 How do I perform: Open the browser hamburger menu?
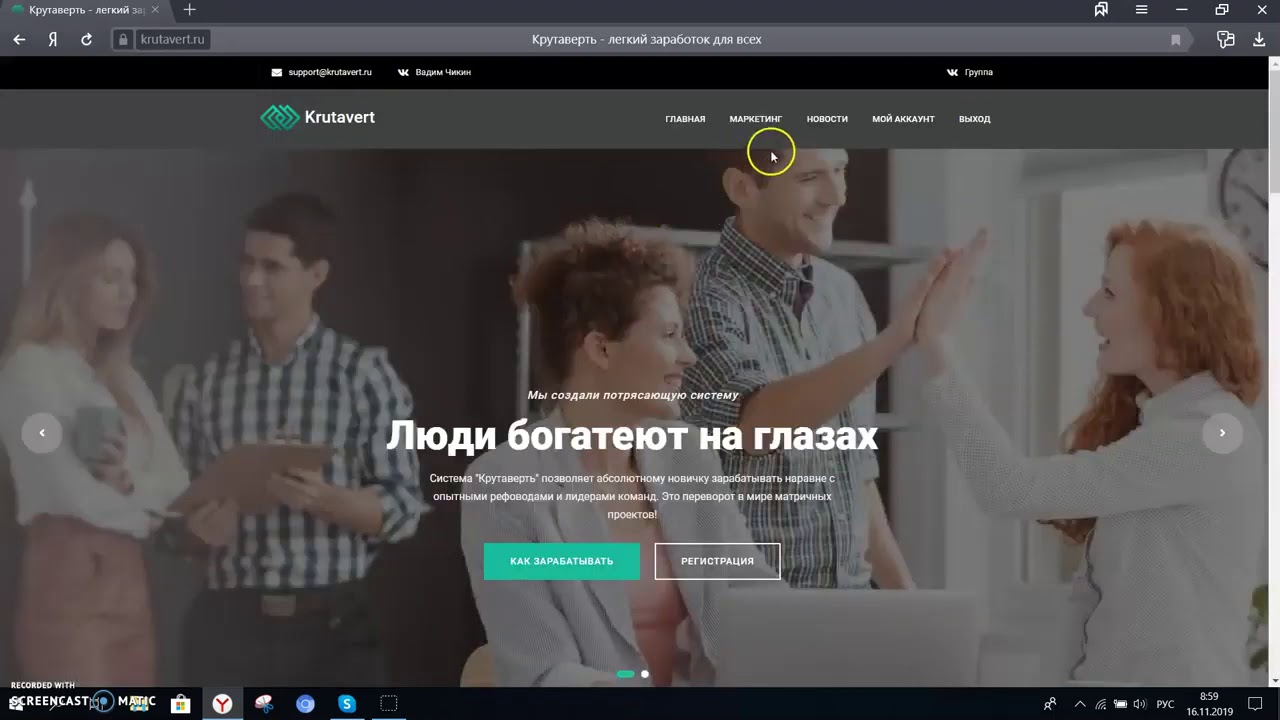pyautogui.click(x=1141, y=10)
